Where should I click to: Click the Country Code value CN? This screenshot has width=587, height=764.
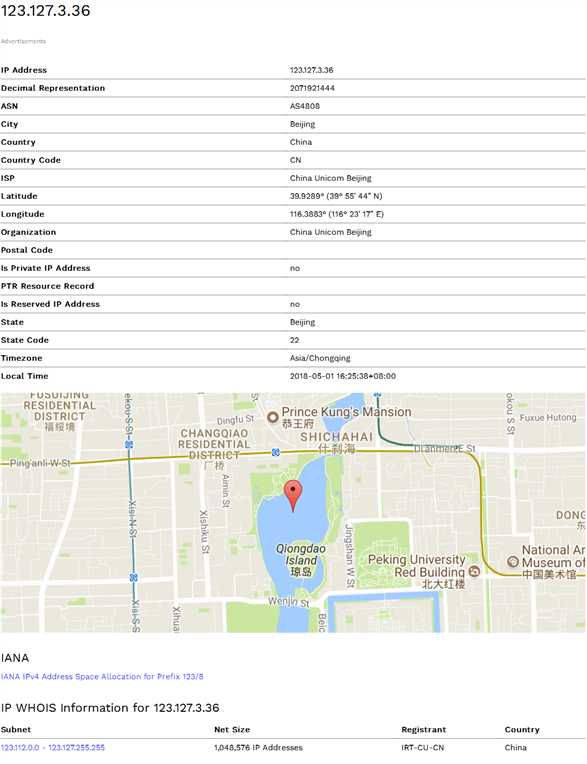tap(296, 160)
